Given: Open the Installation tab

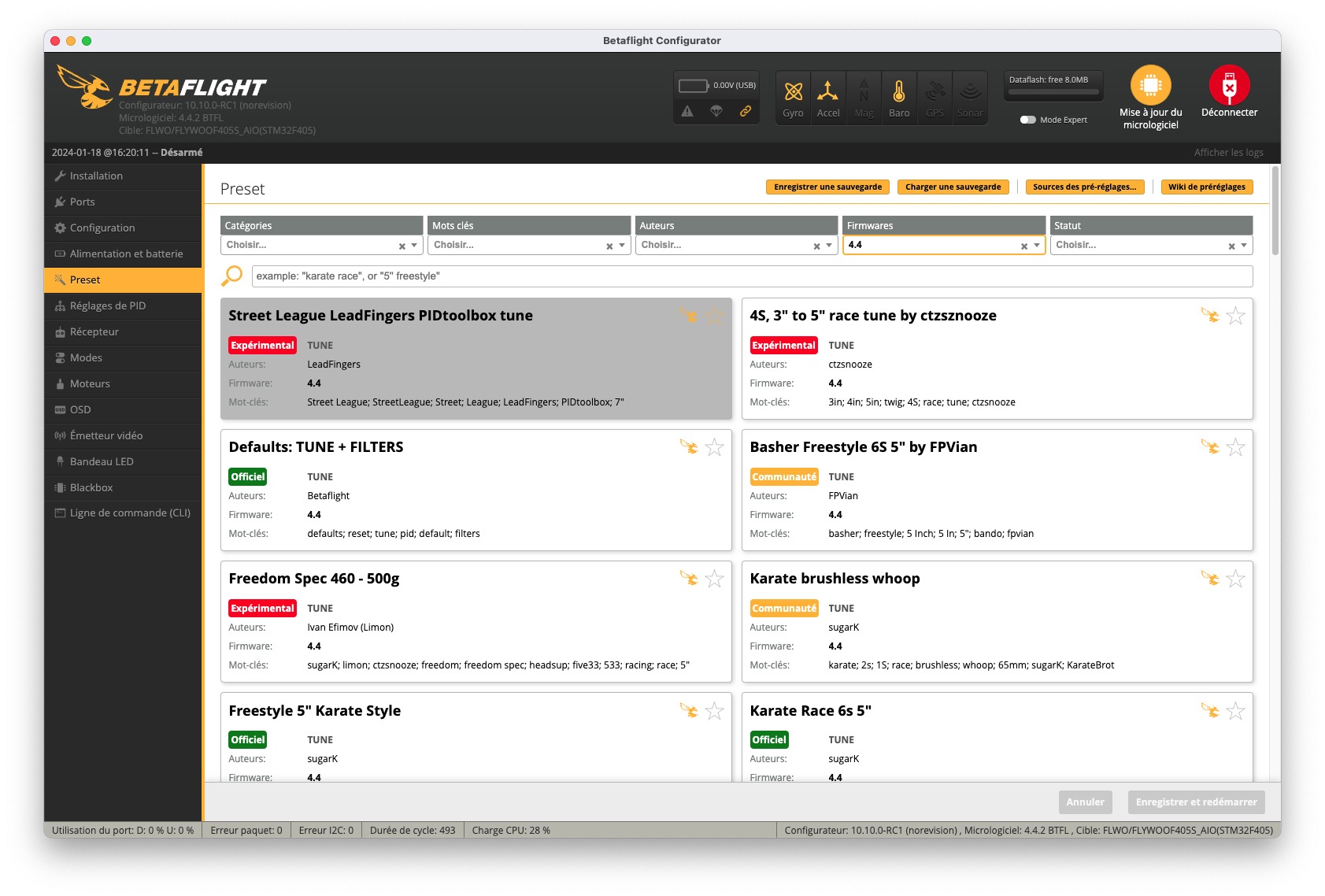Looking at the screenshot, I should pos(123,176).
